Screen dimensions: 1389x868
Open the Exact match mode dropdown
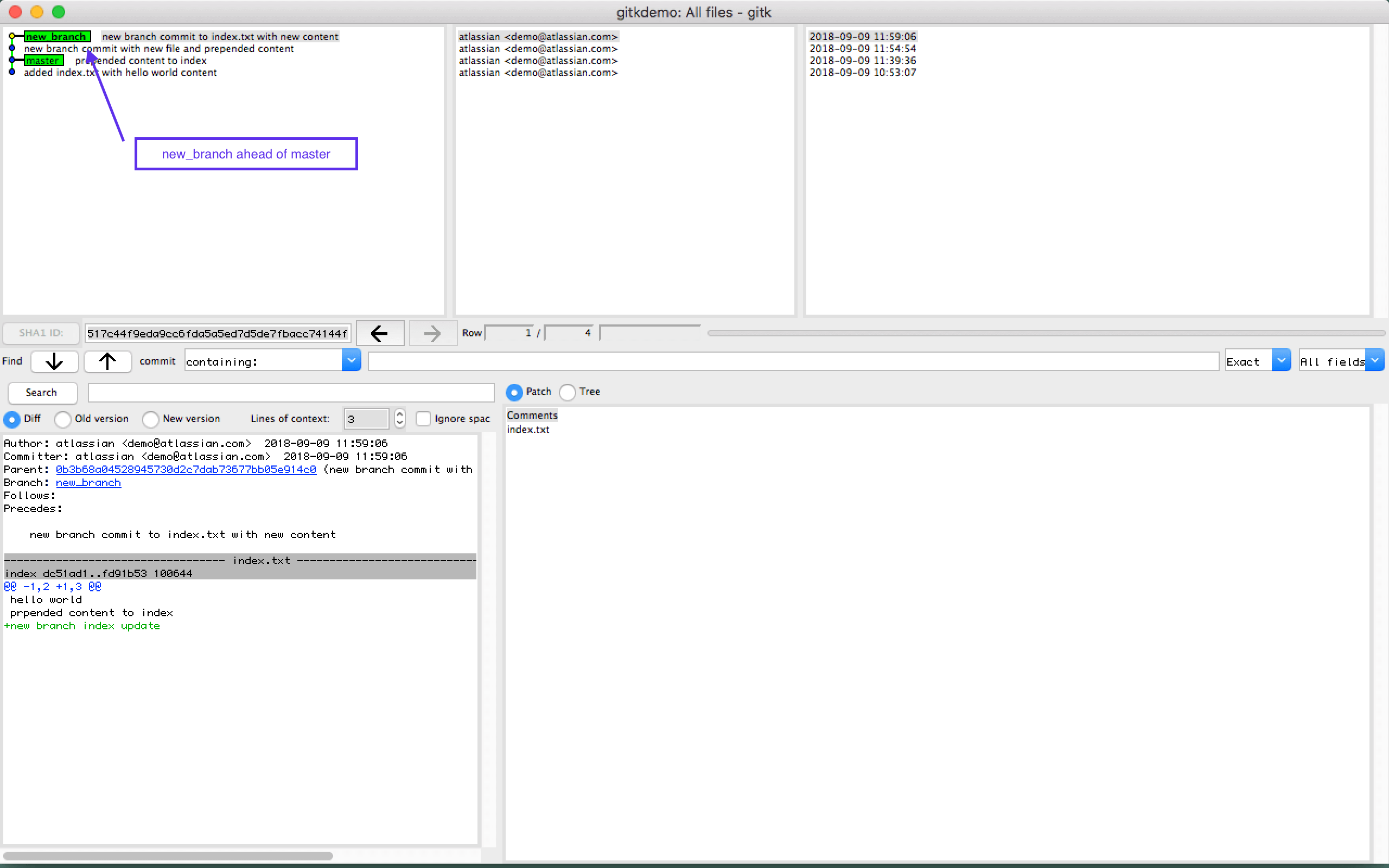pyautogui.click(x=1281, y=361)
